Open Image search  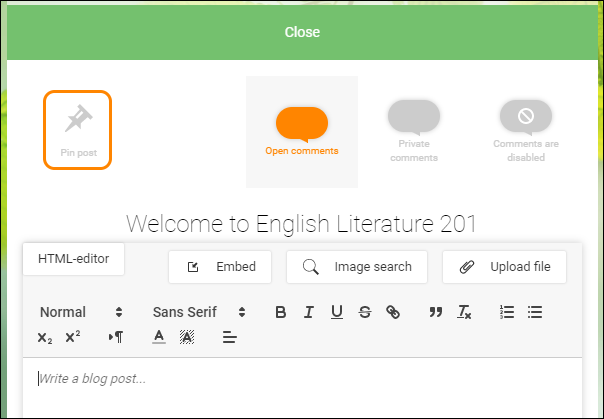(357, 267)
